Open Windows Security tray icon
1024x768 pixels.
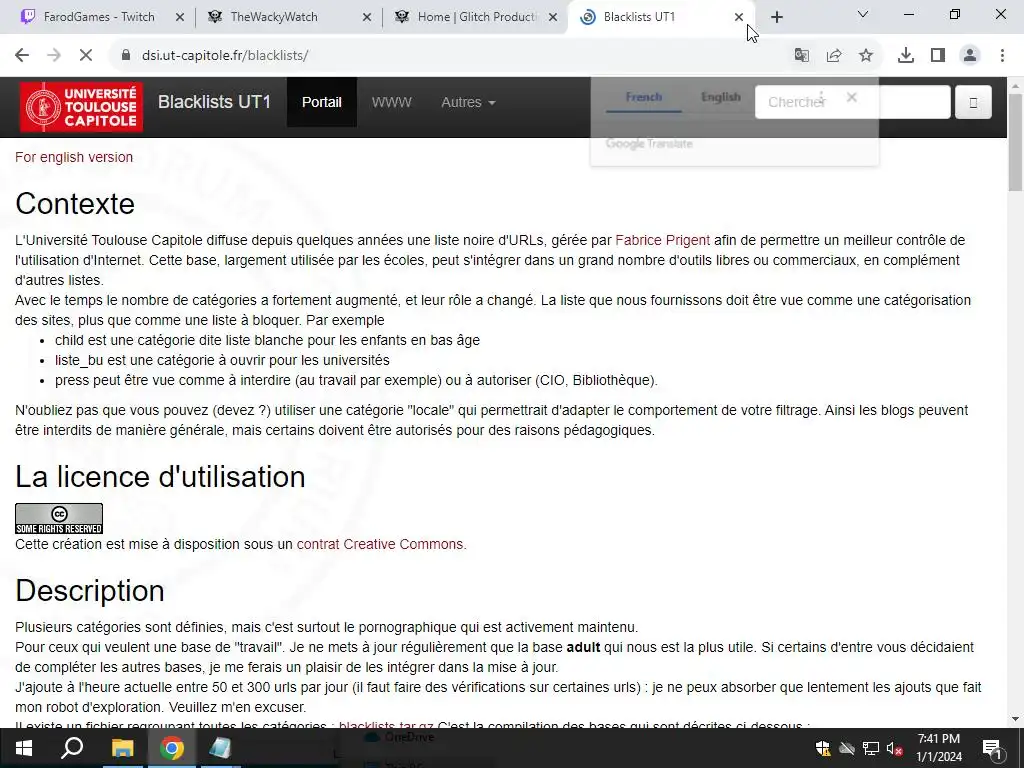coord(822,748)
